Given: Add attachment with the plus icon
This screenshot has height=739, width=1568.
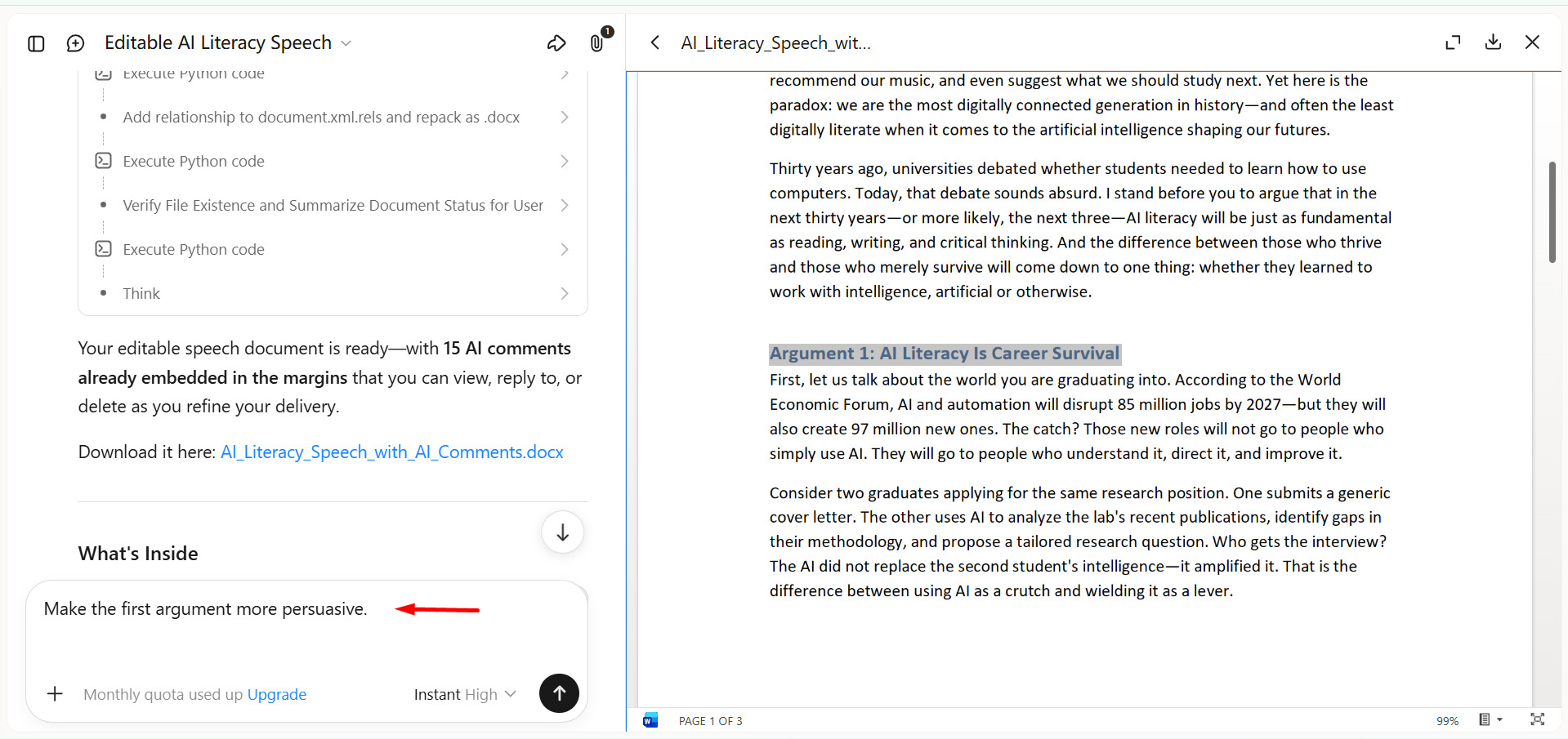Looking at the screenshot, I should tap(55, 694).
